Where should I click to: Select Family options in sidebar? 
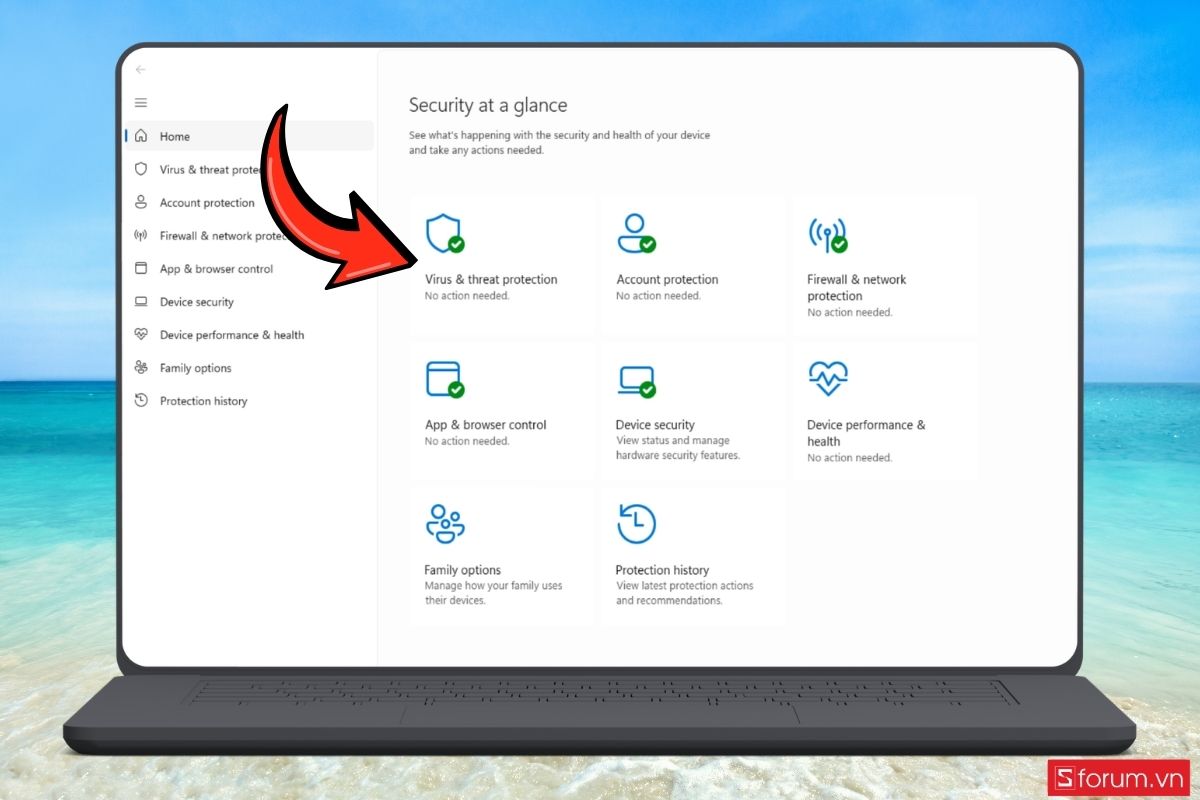pyautogui.click(x=196, y=368)
